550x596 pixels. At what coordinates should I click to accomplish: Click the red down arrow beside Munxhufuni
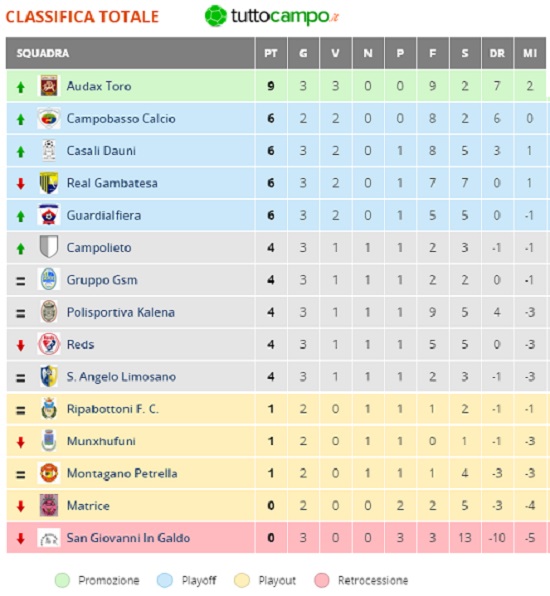click(x=21, y=442)
